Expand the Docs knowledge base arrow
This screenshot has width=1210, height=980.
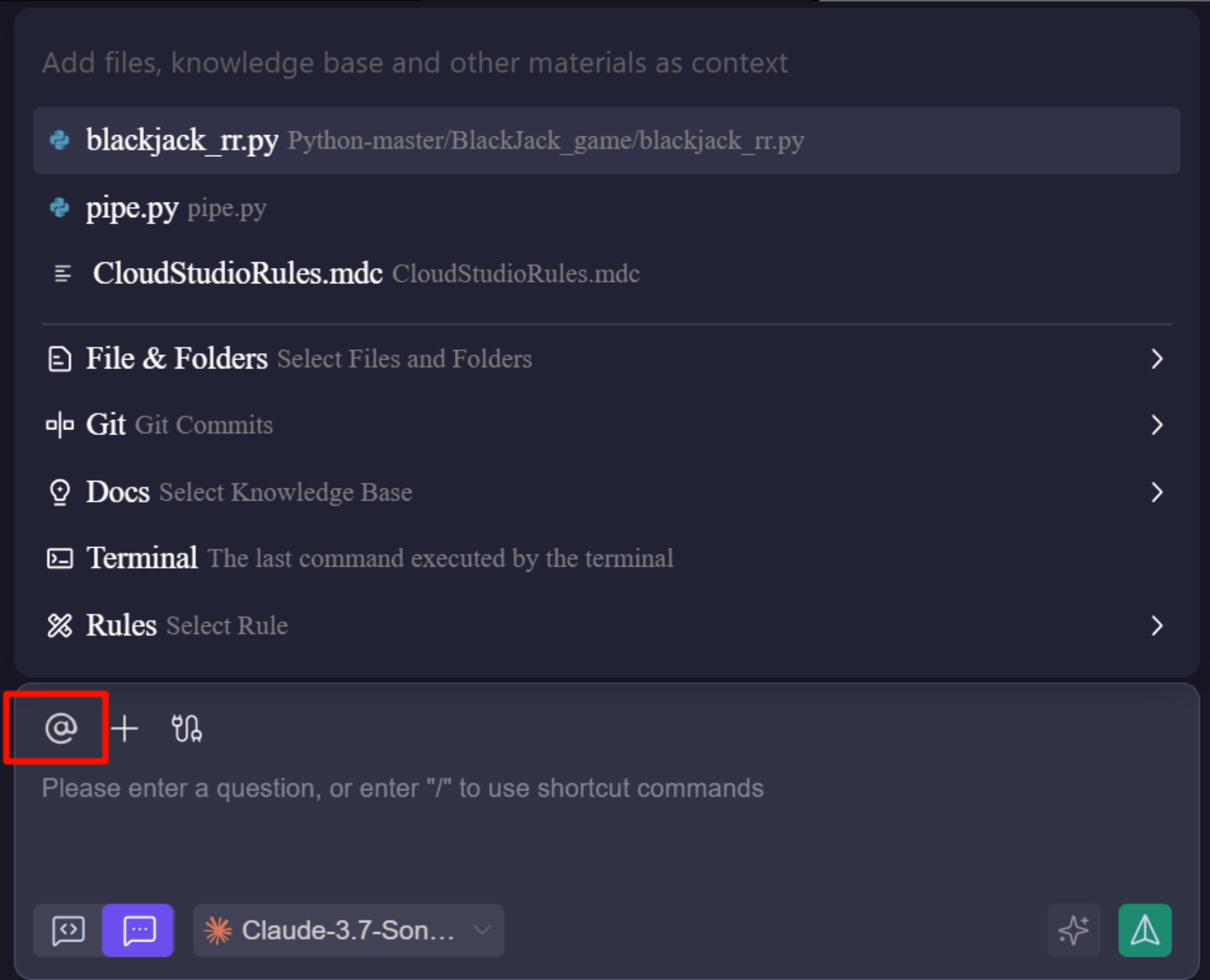point(1156,493)
